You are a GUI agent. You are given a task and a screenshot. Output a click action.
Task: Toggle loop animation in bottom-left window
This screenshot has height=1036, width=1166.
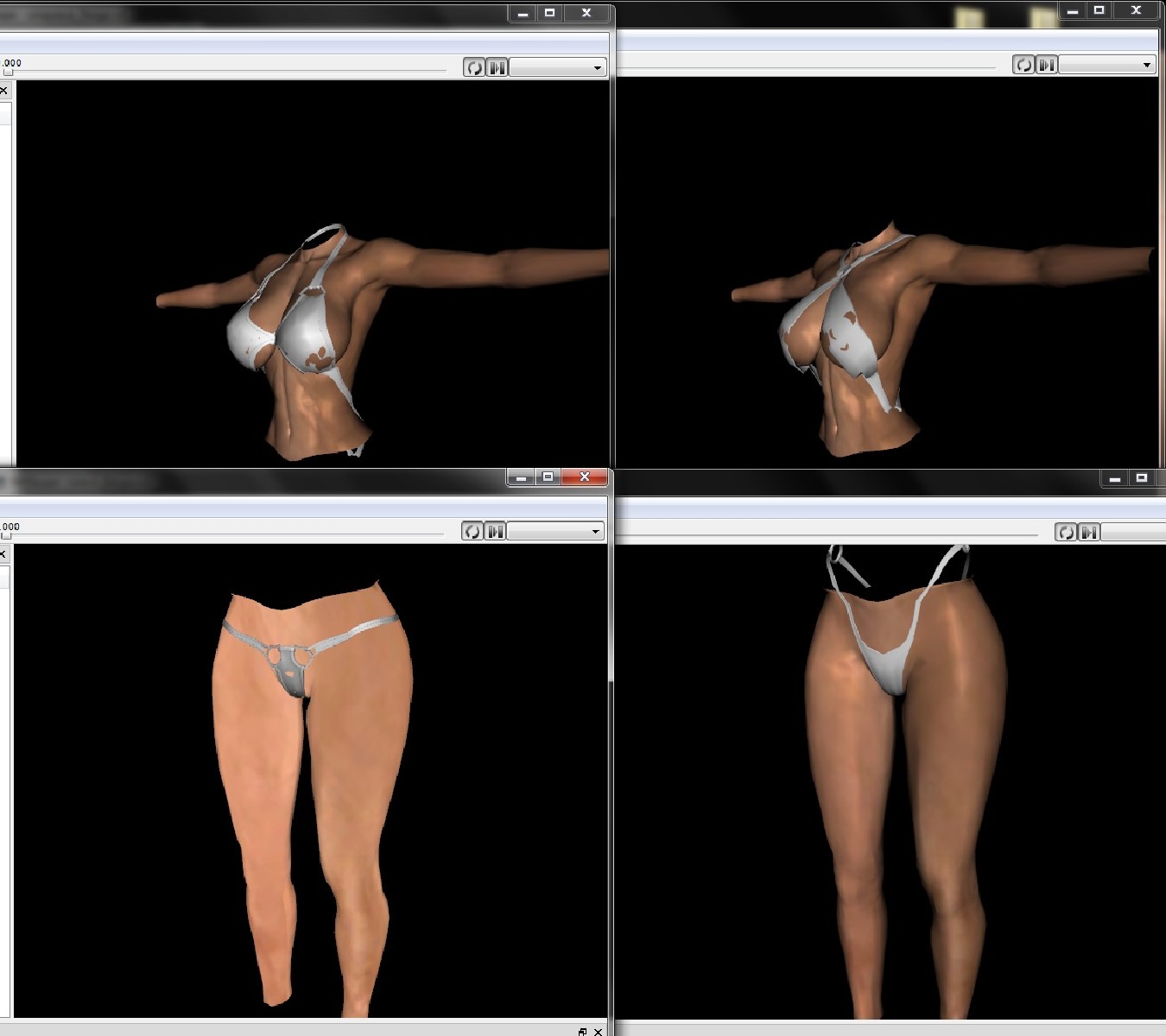click(x=472, y=531)
